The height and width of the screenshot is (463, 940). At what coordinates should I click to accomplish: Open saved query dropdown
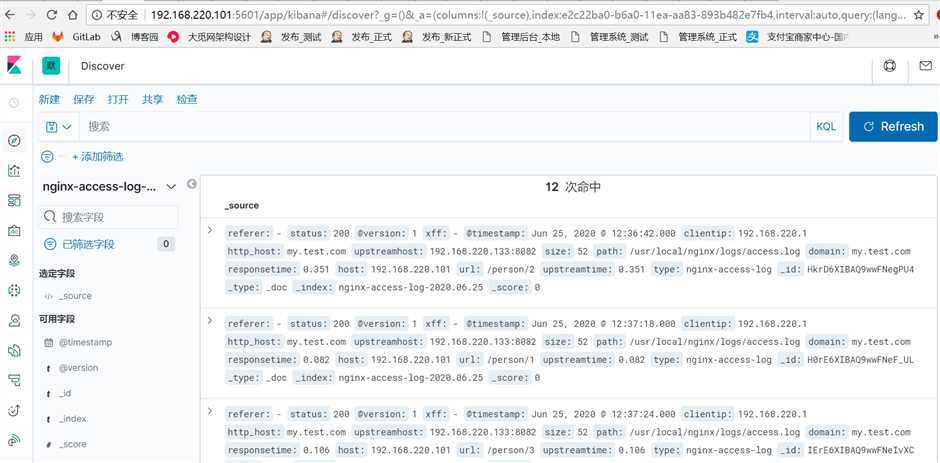[x=59, y=127]
